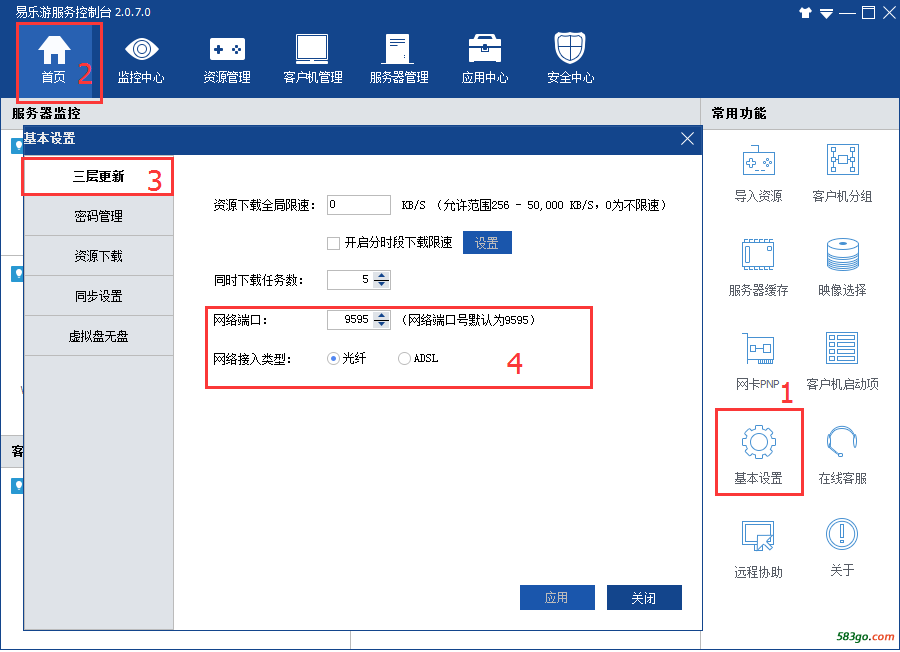Switch to 密码管理 tab
Screen dimensions: 900x652
(x=99, y=216)
